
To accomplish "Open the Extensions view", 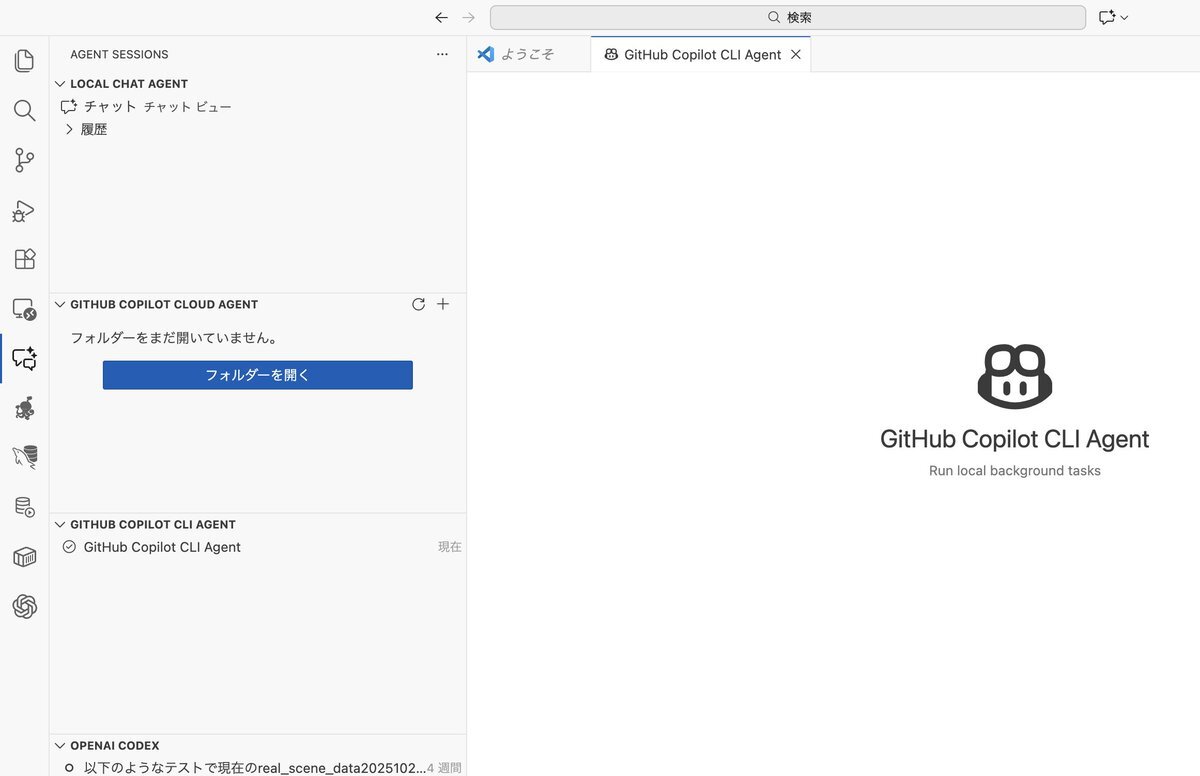I will pyautogui.click(x=25, y=259).
